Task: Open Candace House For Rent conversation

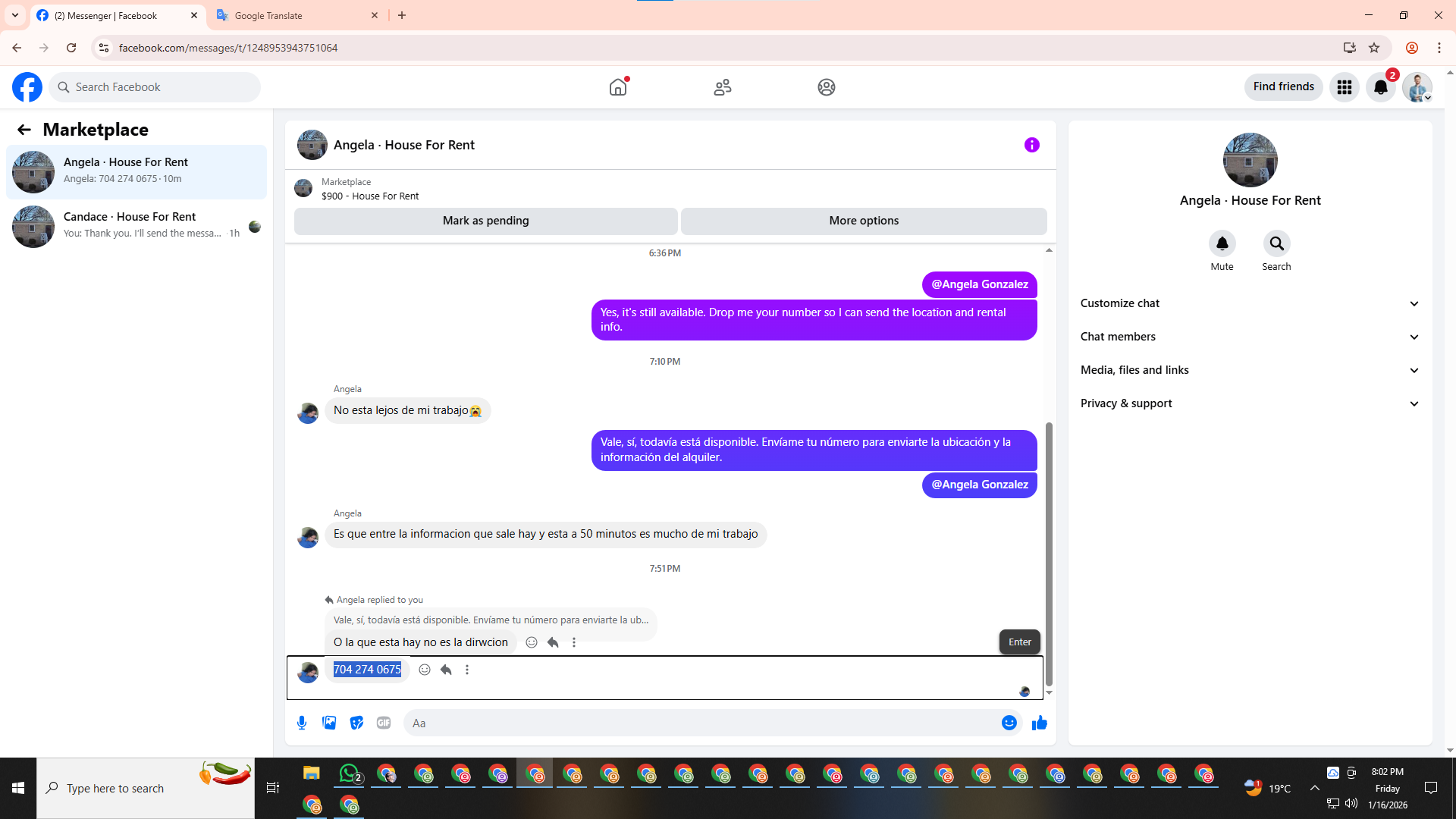Action: pyautogui.click(x=136, y=226)
